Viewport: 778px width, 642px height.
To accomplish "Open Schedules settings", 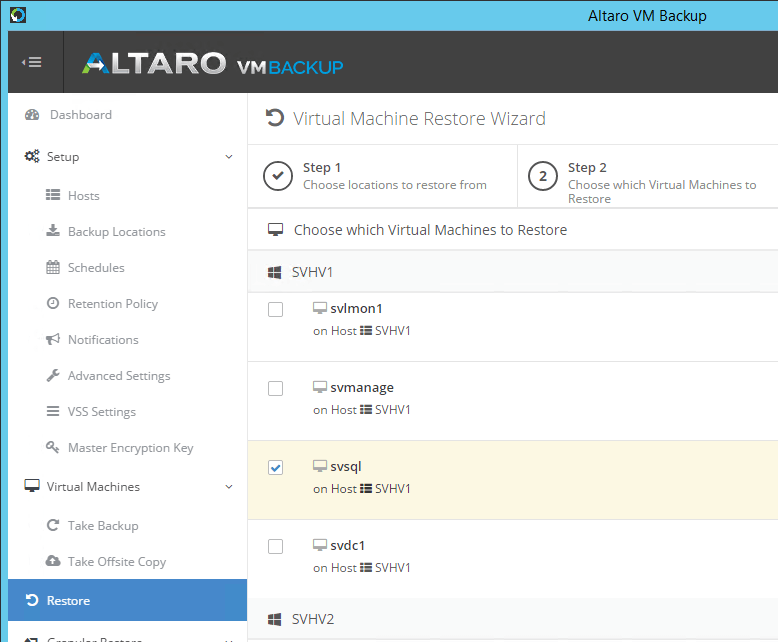I will (96, 267).
